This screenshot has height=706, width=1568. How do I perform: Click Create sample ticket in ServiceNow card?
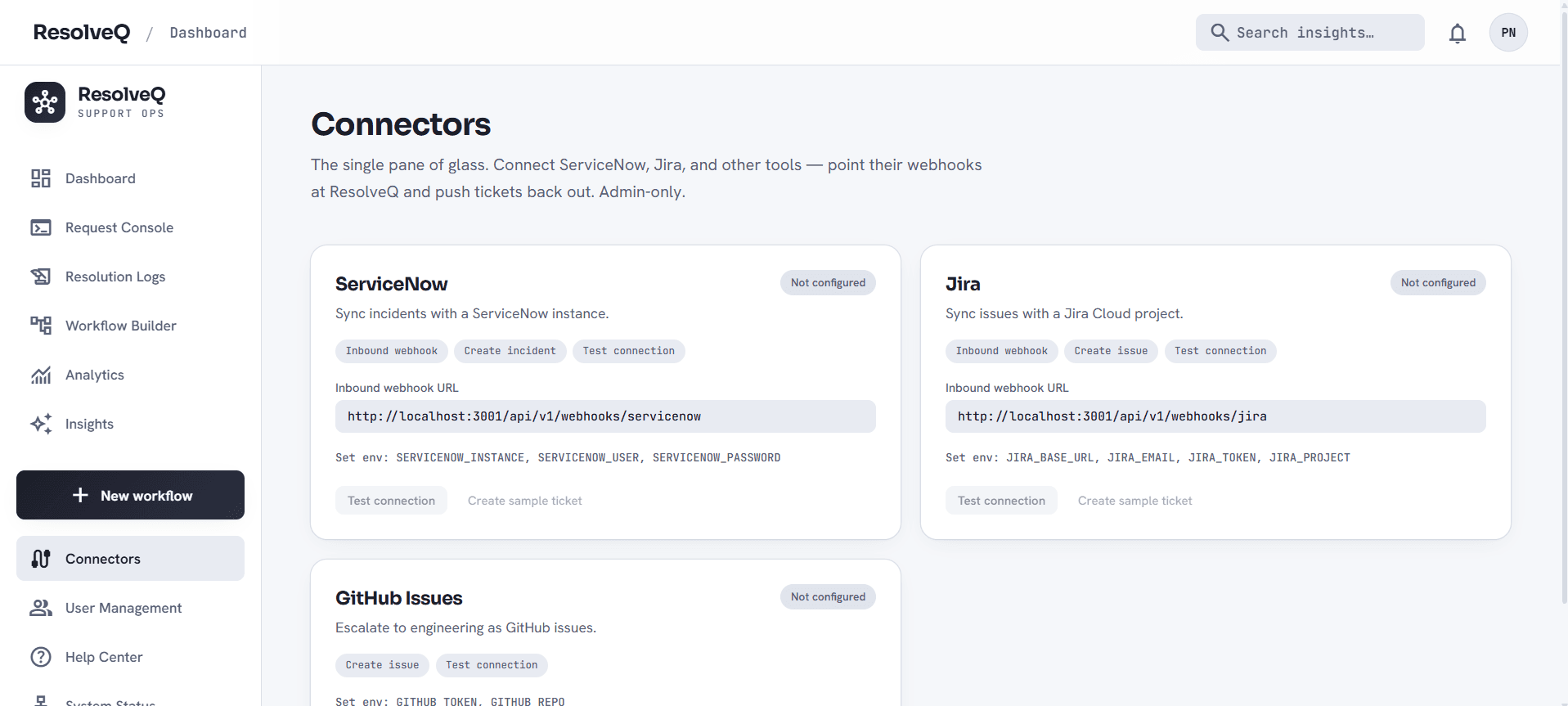pyautogui.click(x=525, y=501)
